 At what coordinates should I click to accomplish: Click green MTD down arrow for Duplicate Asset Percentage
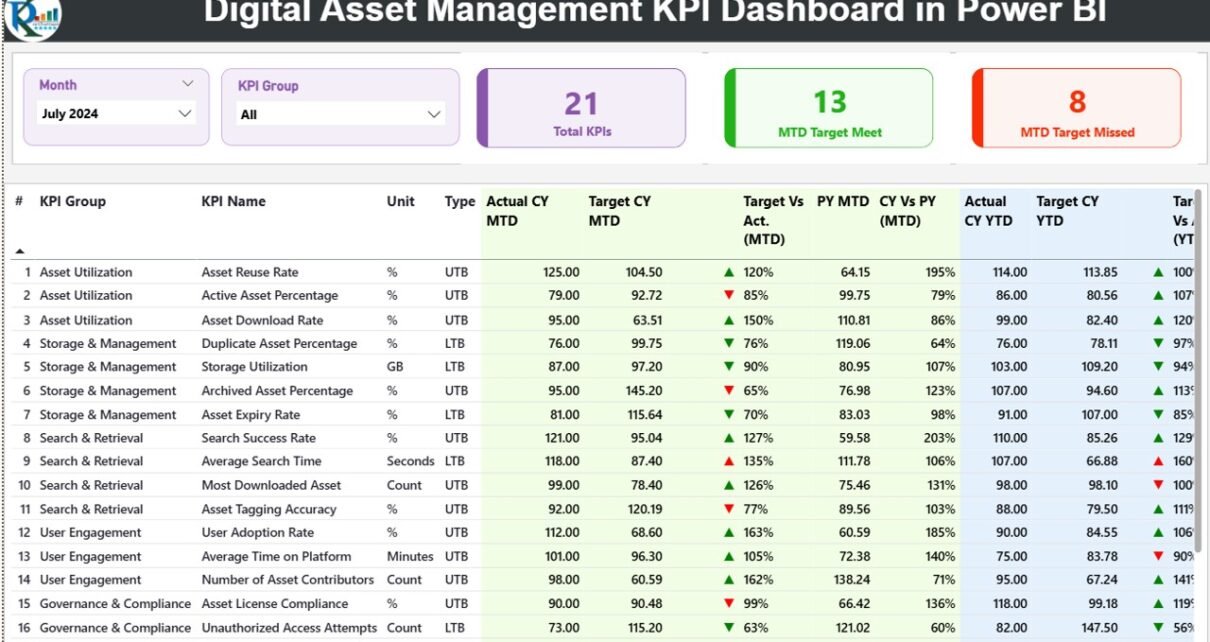729,343
